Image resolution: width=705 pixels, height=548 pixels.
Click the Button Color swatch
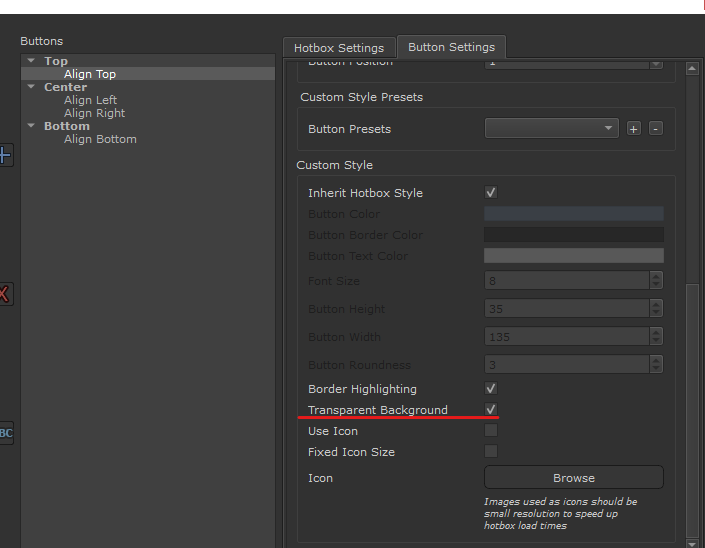tap(573, 214)
